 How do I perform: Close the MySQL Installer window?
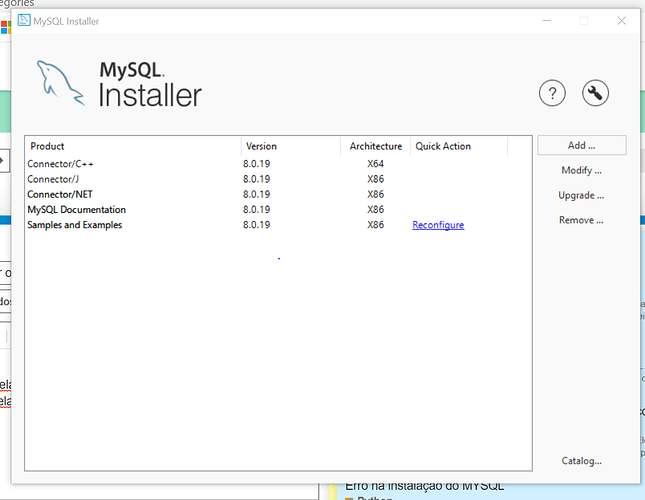[622, 21]
